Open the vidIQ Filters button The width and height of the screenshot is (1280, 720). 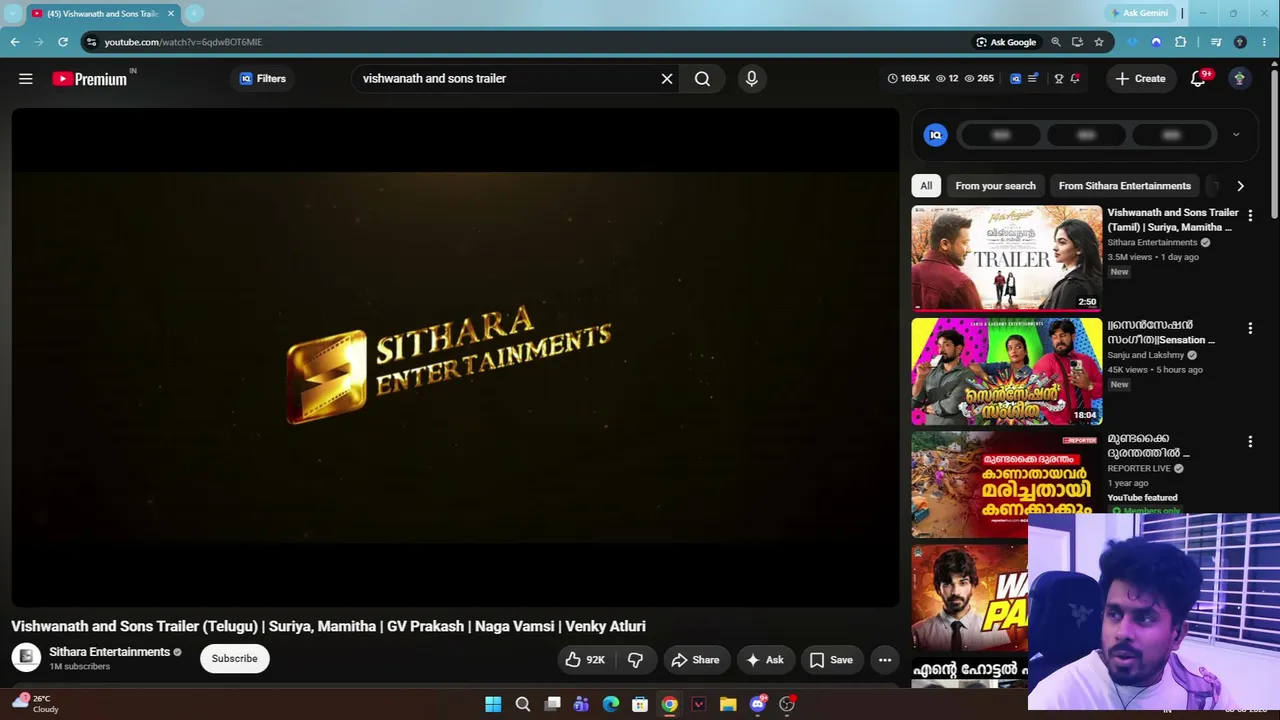click(x=263, y=78)
